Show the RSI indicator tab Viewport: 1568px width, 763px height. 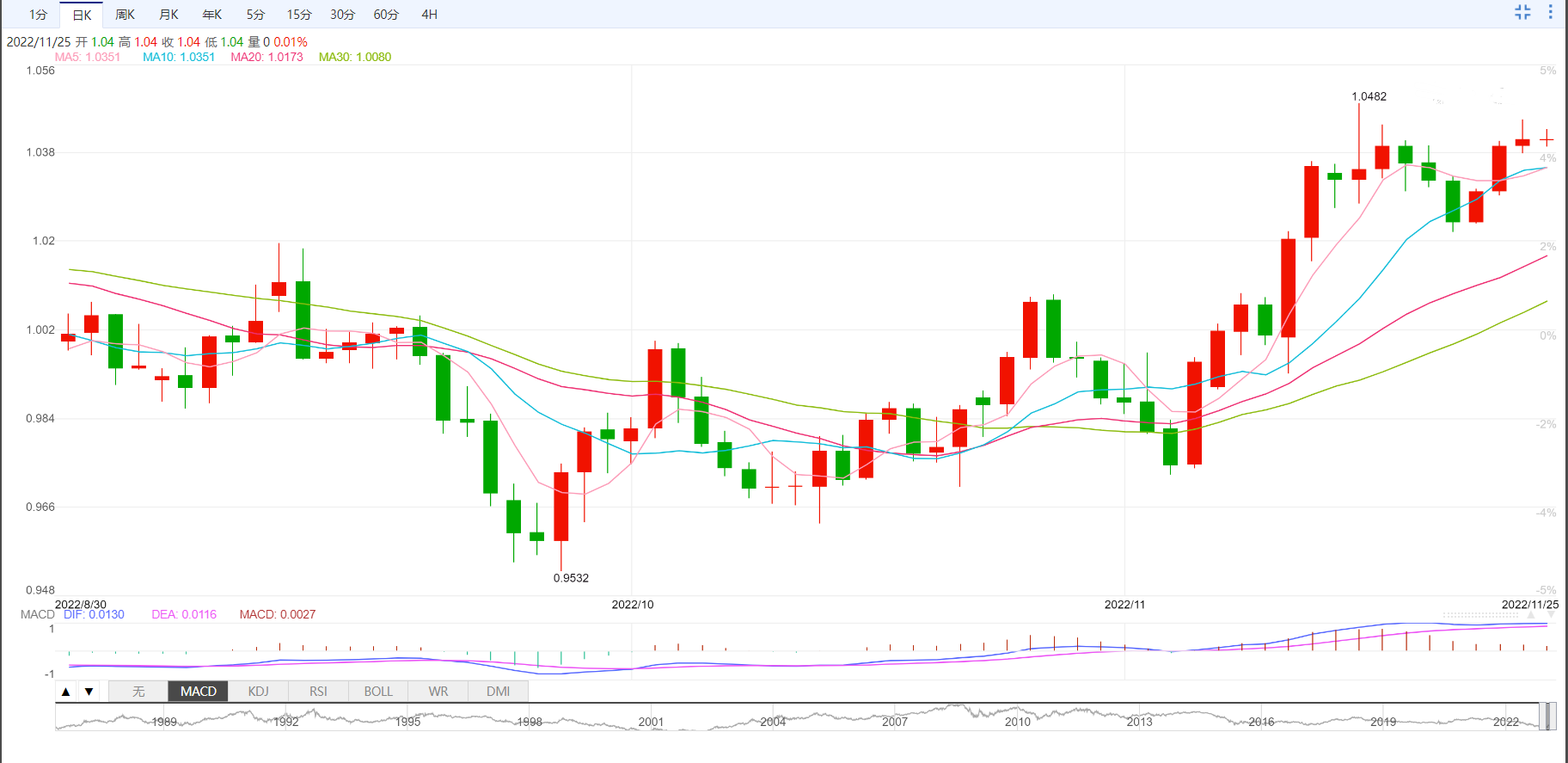click(318, 692)
